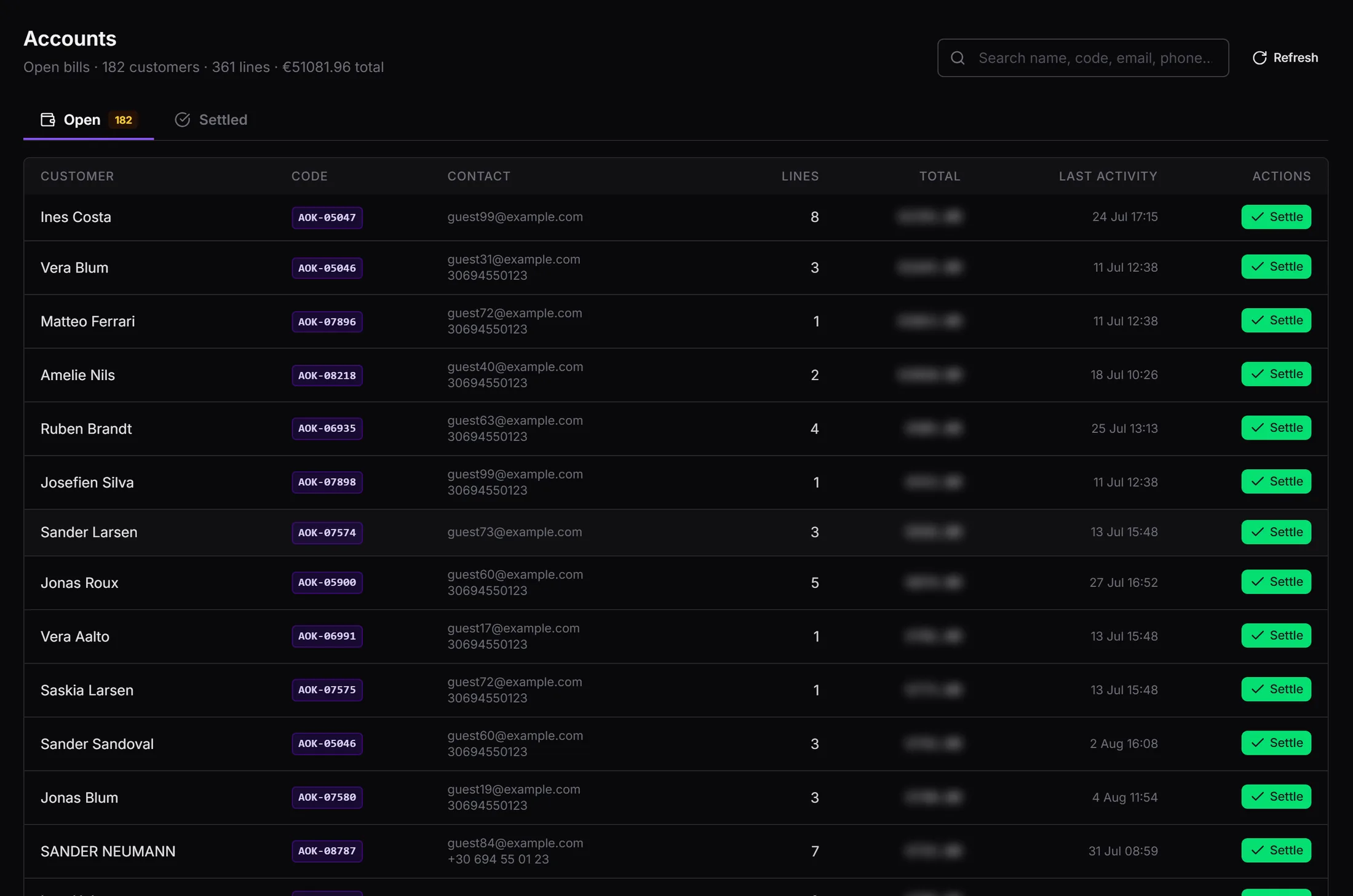The image size is (1353, 896).
Task: Select customer name Matteo Ferrari
Action: pos(87,321)
